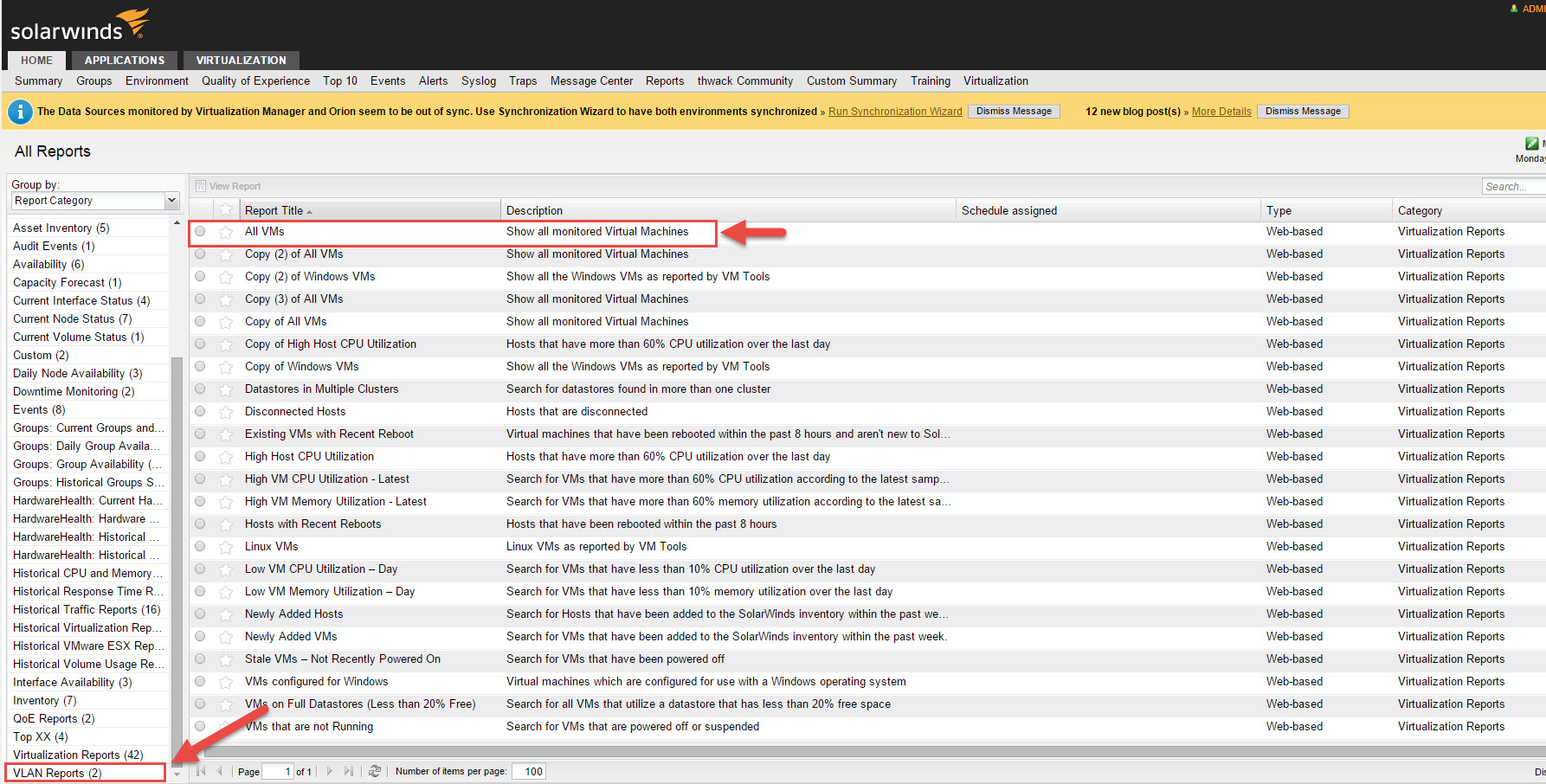Click the Run Synchronization Wizard link
The height and width of the screenshot is (784, 1546).
[x=895, y=112]
